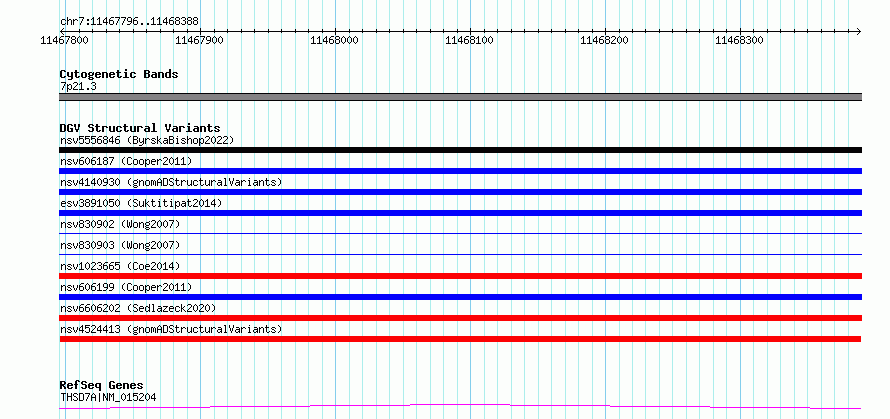Select the blue bar under esv3891050
The height and width of the screenshot is (419, 890).
pos(460,213)
